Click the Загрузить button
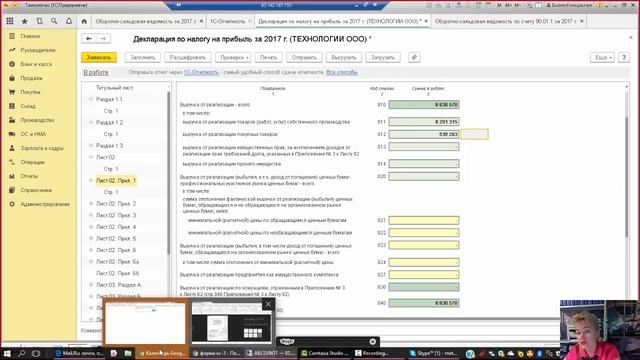The width and height of the screenshot is (640, 360). 383,58
